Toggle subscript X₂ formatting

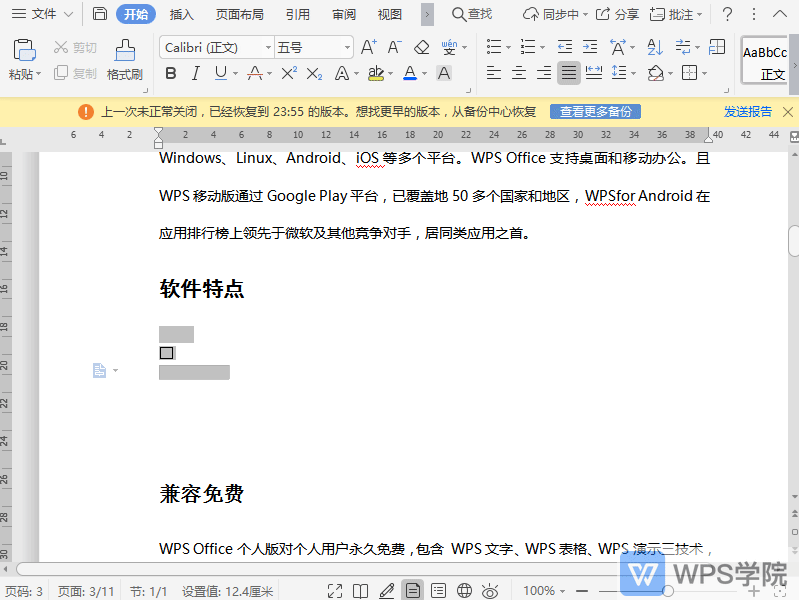(314, 73)
